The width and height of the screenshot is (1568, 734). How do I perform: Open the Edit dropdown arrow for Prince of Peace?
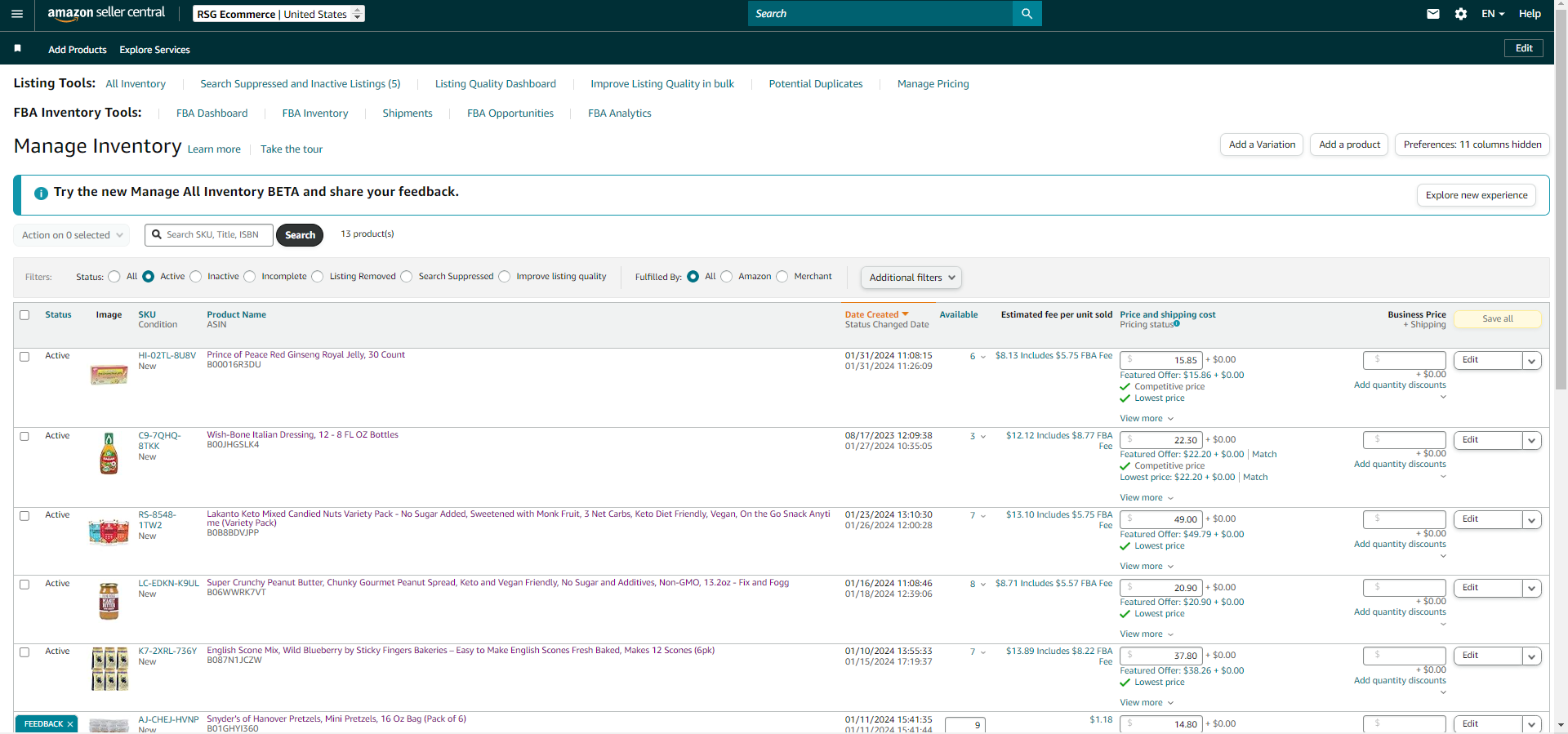[1532, 360]
